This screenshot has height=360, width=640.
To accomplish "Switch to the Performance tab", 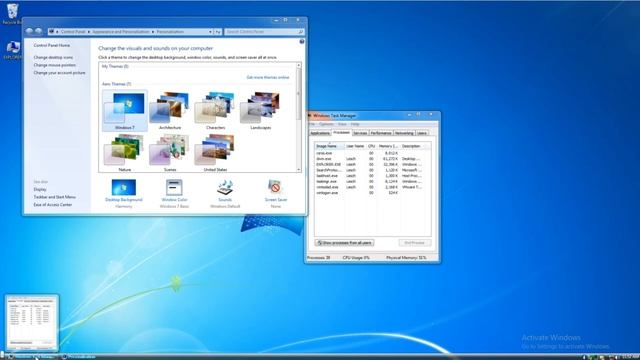I will click(x=381, y=133).
